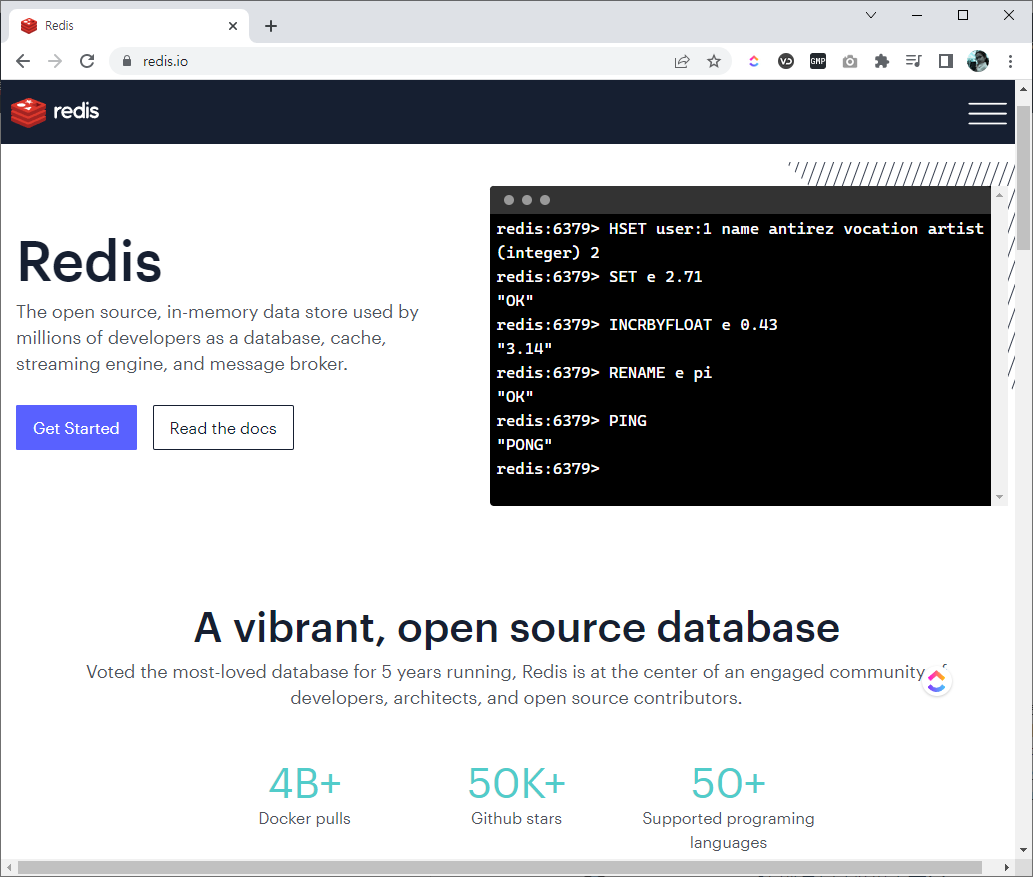Click the SET e 2.71 command line
Screen dimensions: 1033x877
[x=600, y=277]
